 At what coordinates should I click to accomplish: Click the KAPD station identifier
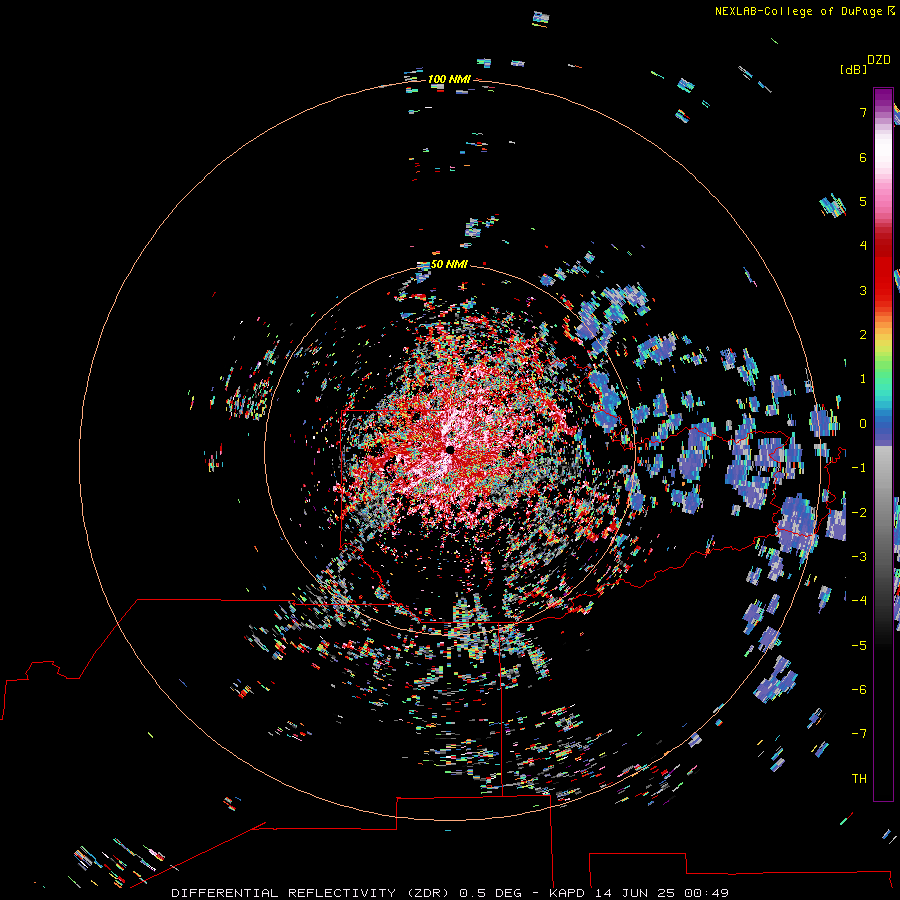567,893
